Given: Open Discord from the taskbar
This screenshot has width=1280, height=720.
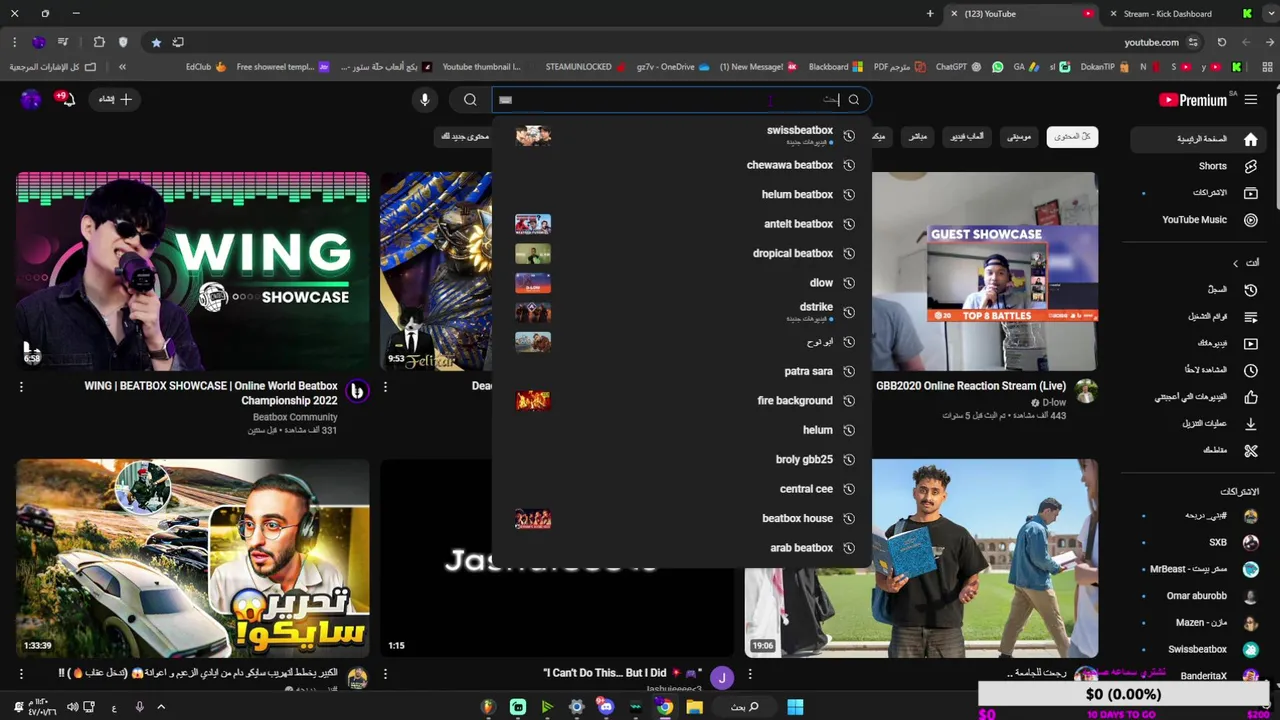Looking at the screenshot, I should click(606, 707).
